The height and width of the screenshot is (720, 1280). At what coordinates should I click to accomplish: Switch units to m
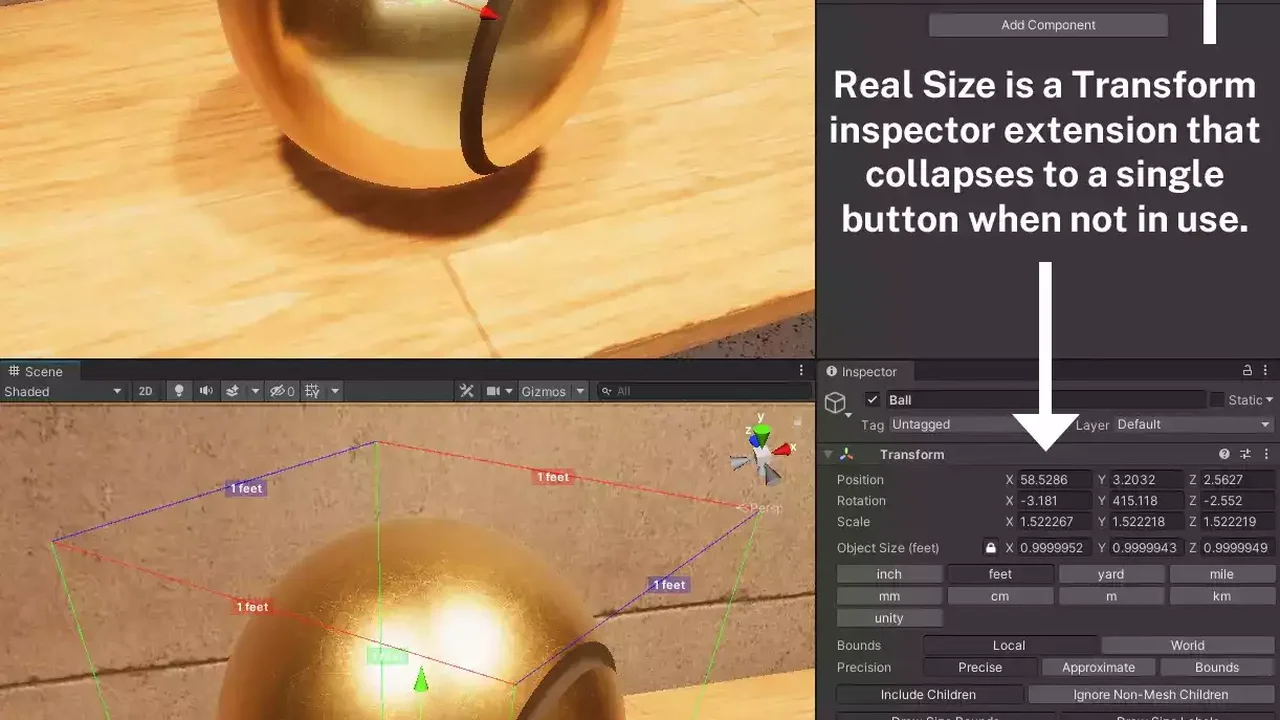click(1111, 596)
